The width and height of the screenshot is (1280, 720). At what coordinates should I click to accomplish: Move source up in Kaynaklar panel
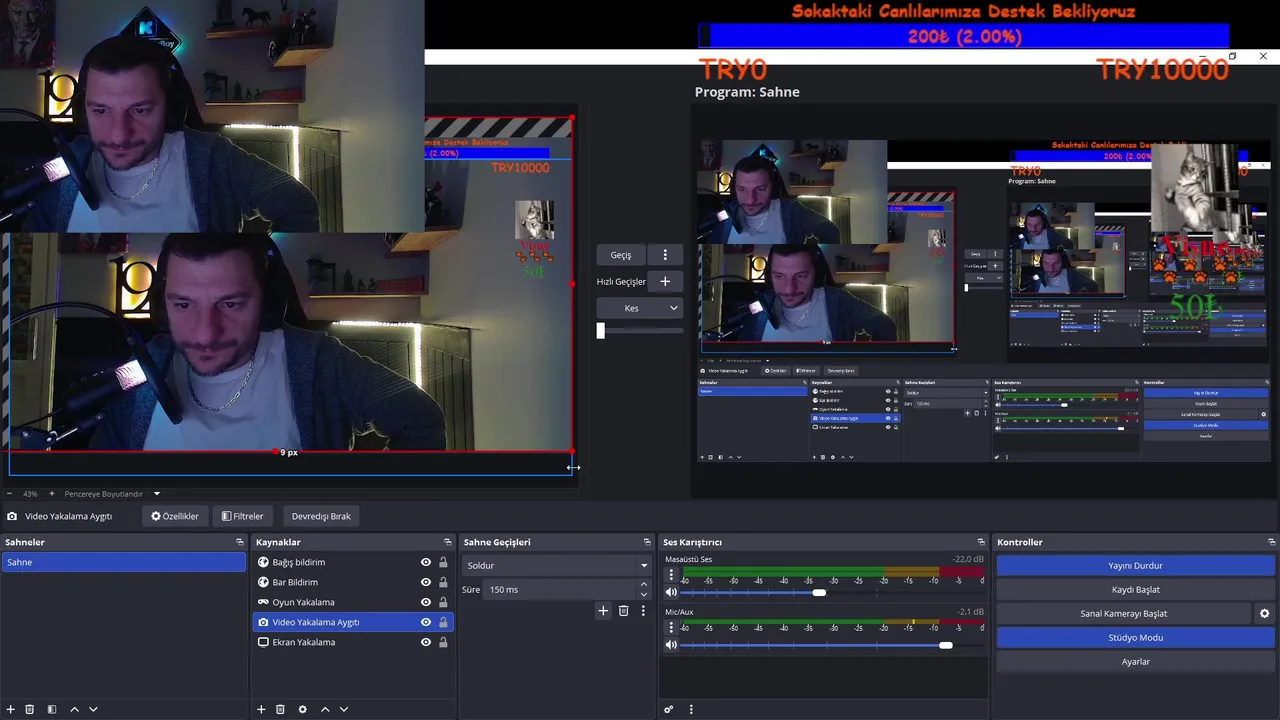pos(324,709)
